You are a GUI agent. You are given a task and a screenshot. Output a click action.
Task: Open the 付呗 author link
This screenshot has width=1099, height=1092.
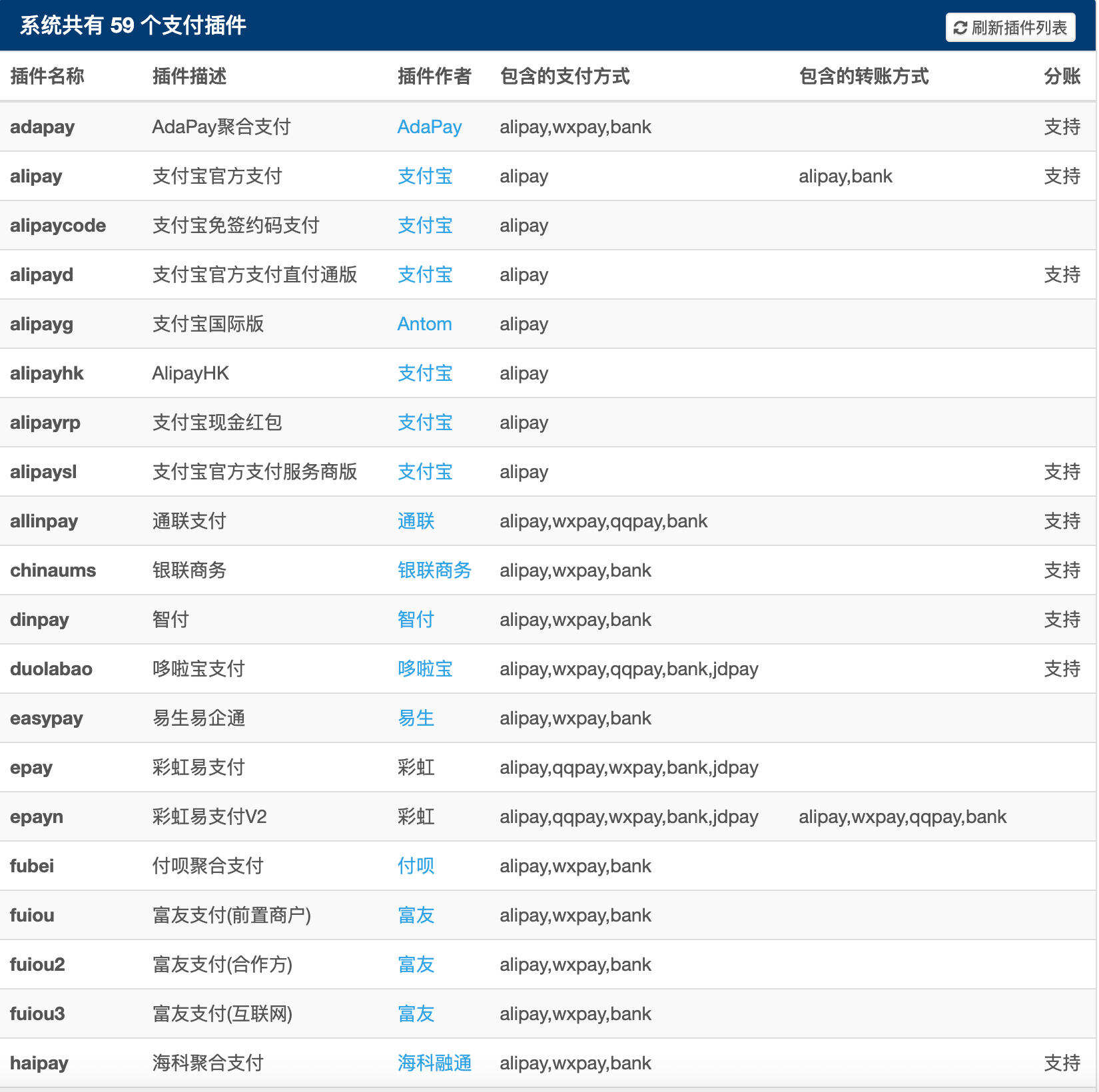(x=416, y=866)
